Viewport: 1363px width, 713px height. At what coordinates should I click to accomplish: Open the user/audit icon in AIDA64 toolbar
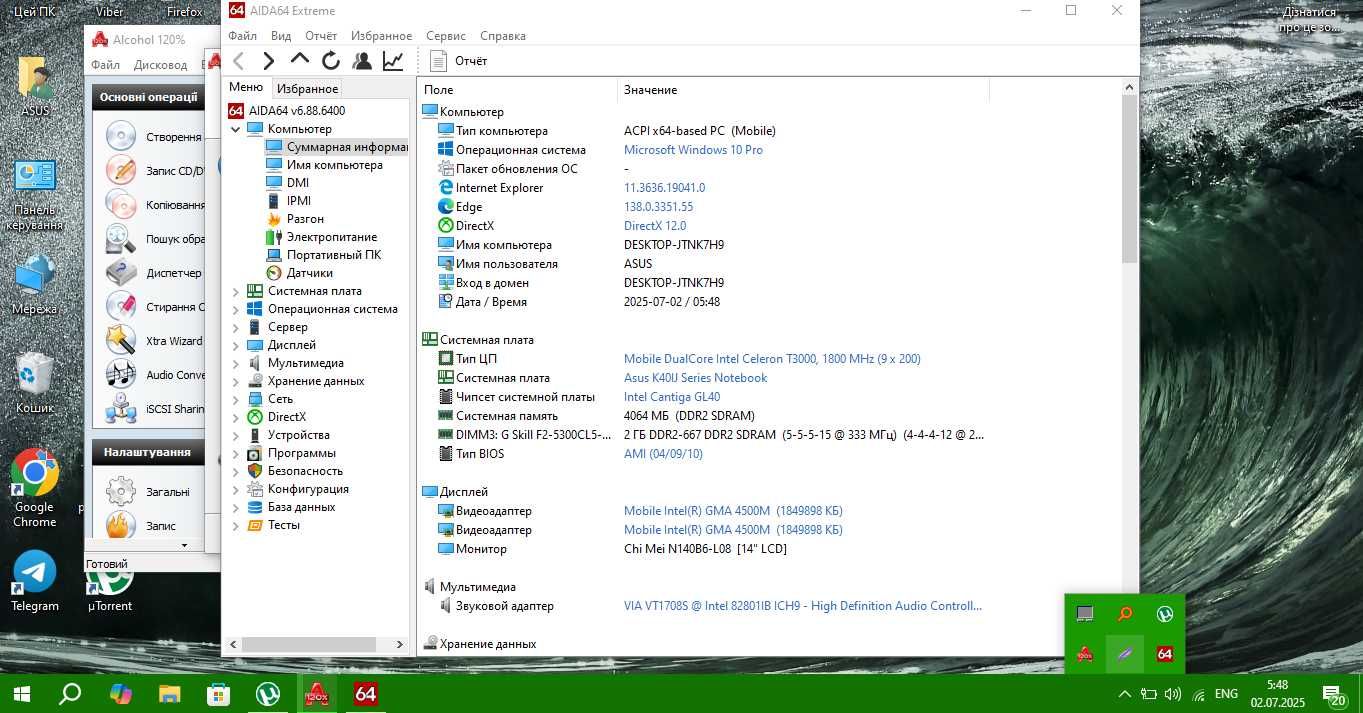tap(362, 61)
